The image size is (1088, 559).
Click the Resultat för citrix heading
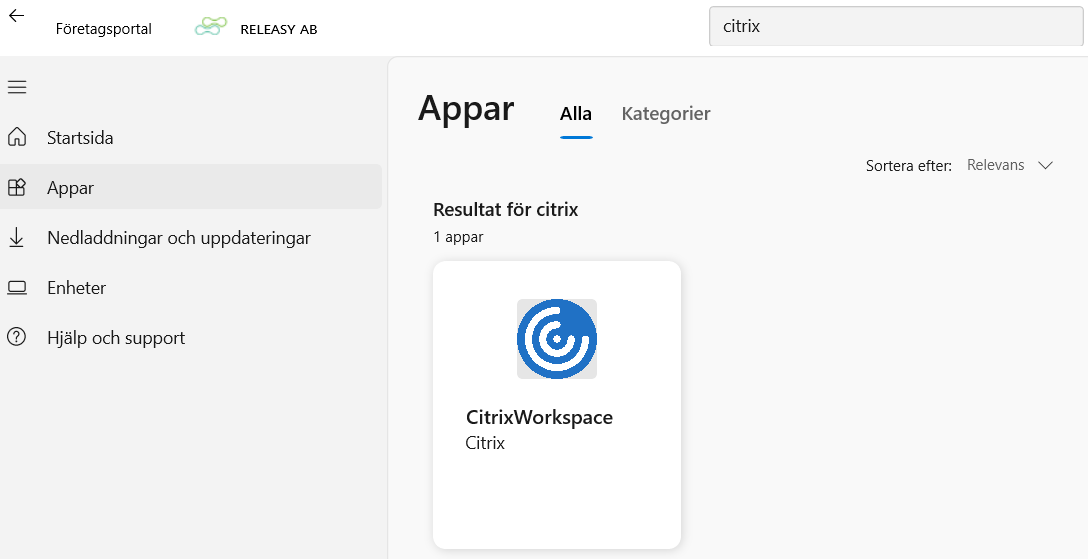coord(506,209)
